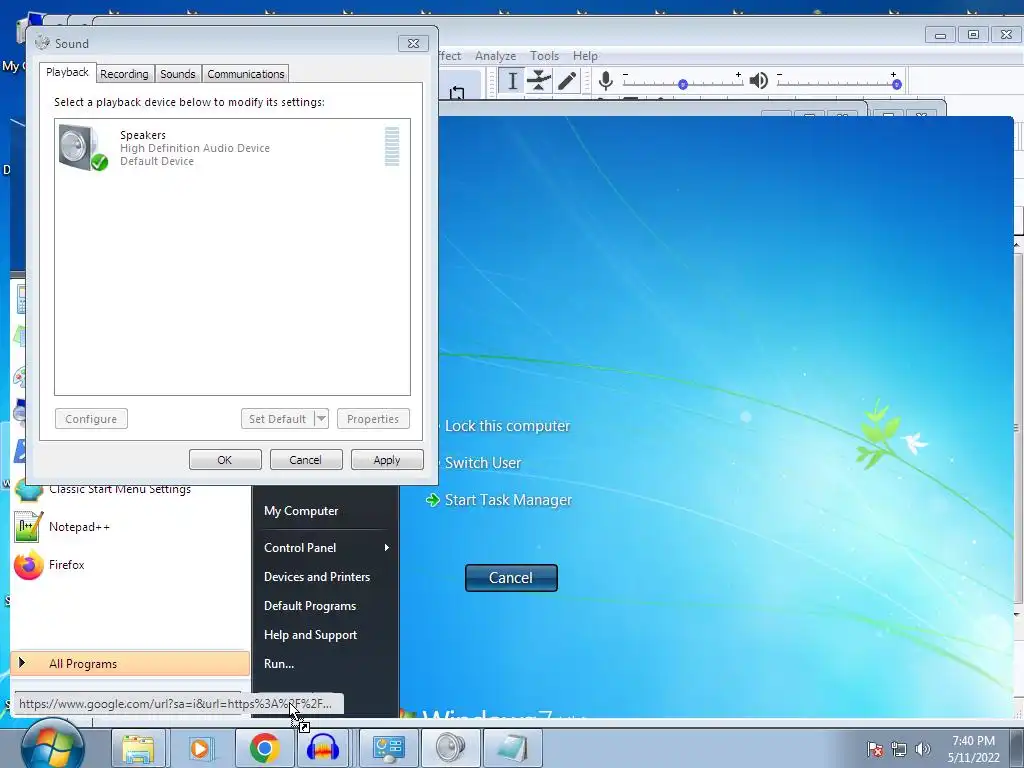Click the Start Task Manager arrow icon
Screen dimensions: 1024x768
[x=432, y=500]
